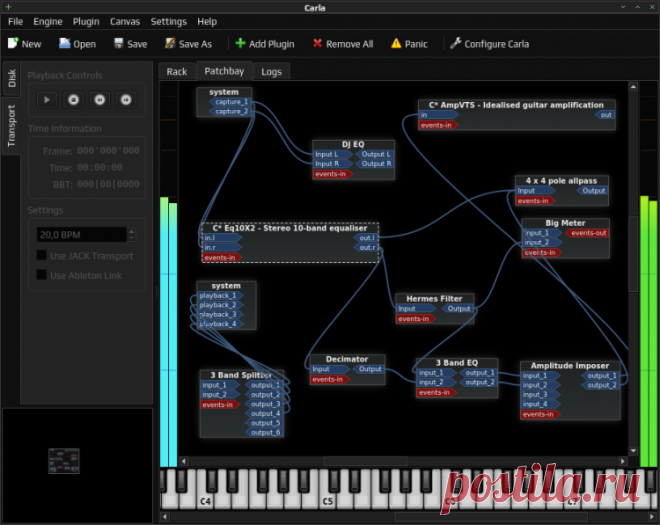The height and width of the screenshot is (525, 660).
Task: Click Big Meter events-out port
Action: tap(587, 233)
